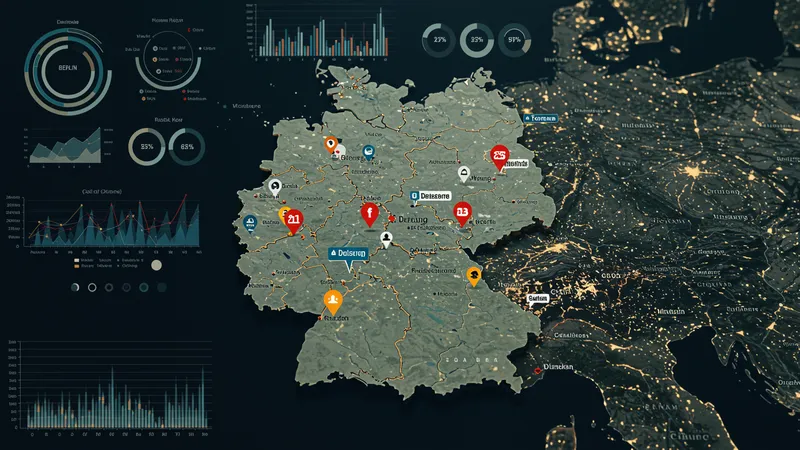Select the outlined ring dot in the row
Viewport: 800px width, 450px height.
tap(92, 288)
